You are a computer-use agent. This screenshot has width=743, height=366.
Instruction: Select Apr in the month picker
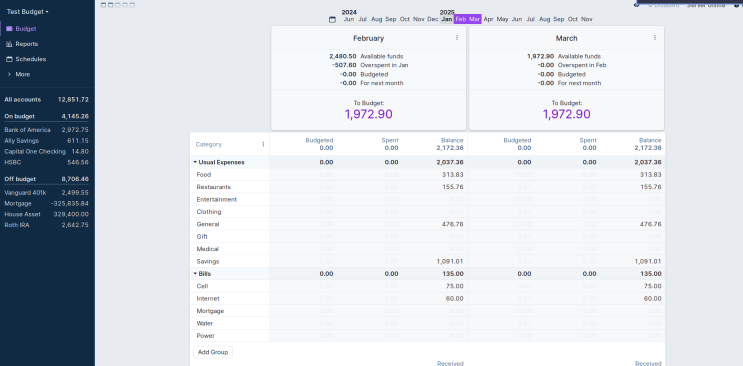tap(489, 19)
